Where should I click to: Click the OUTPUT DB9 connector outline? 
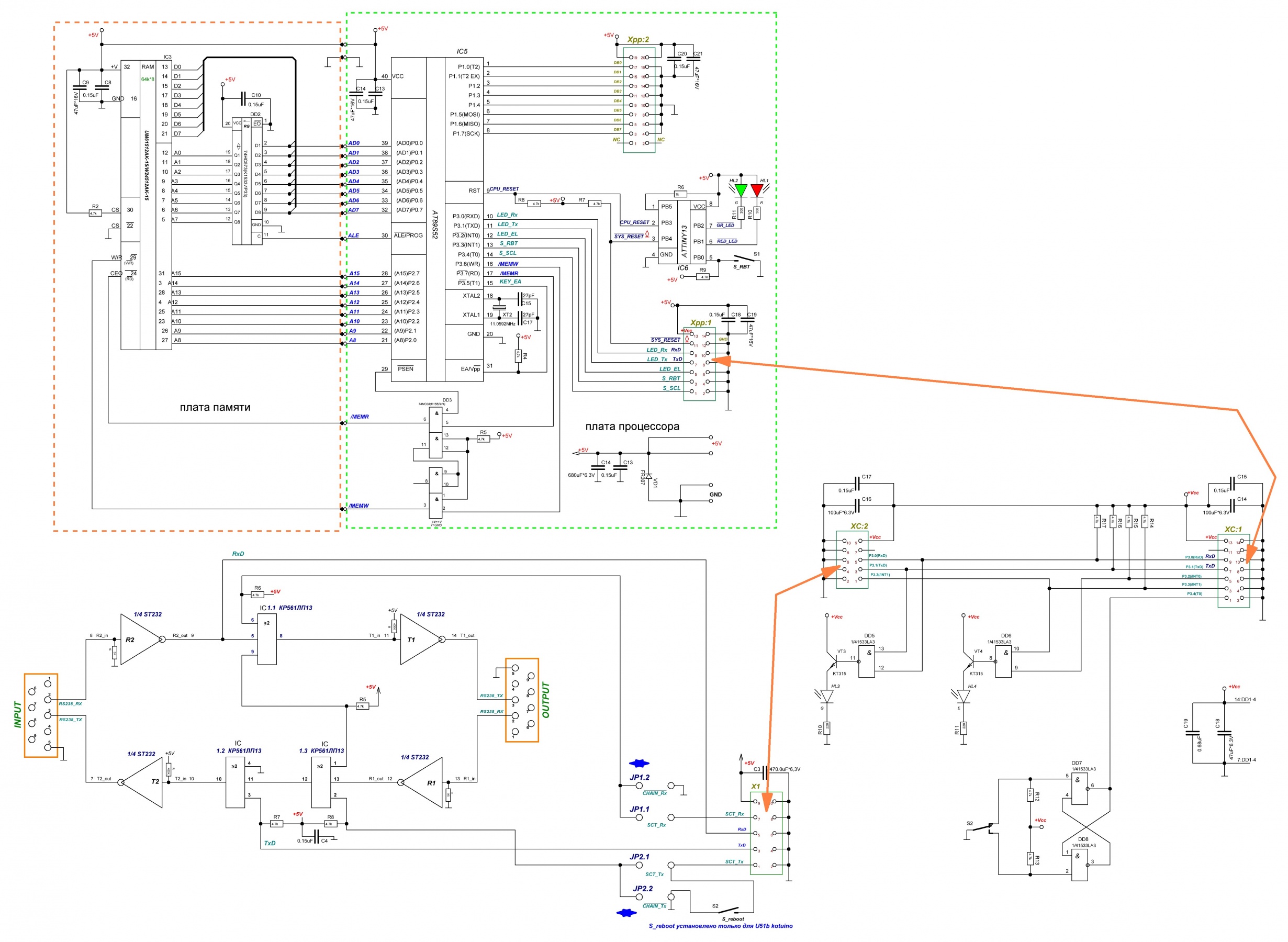pyautogui.click(x=522, y=700)
